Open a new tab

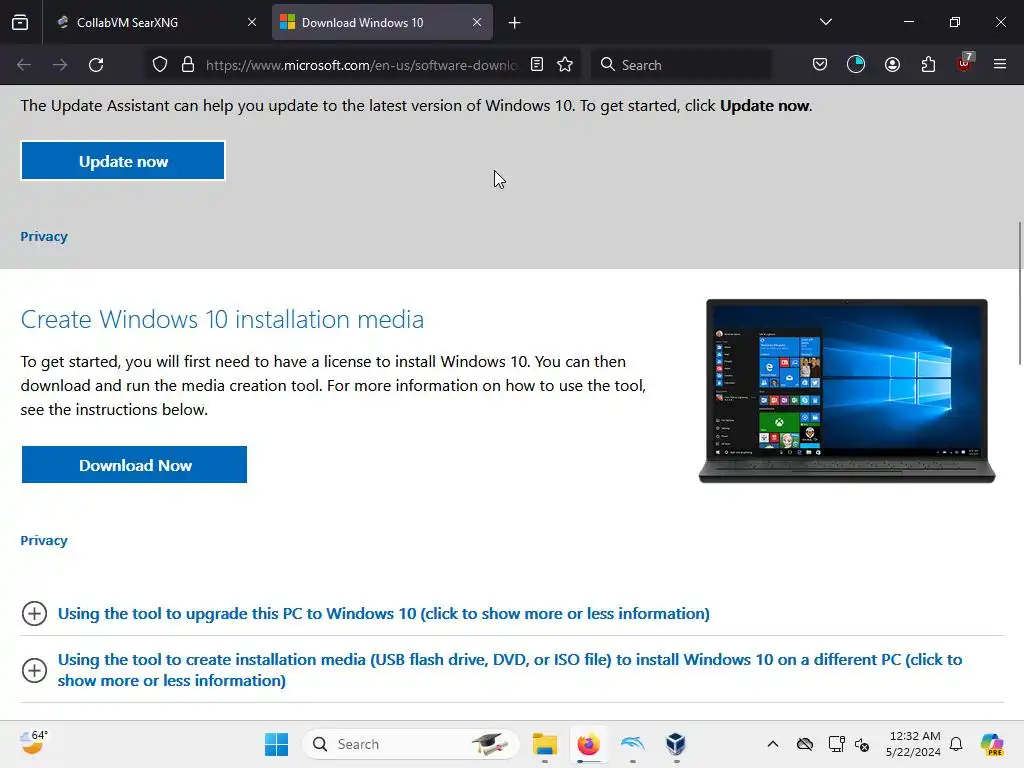[x=515, y=23]
